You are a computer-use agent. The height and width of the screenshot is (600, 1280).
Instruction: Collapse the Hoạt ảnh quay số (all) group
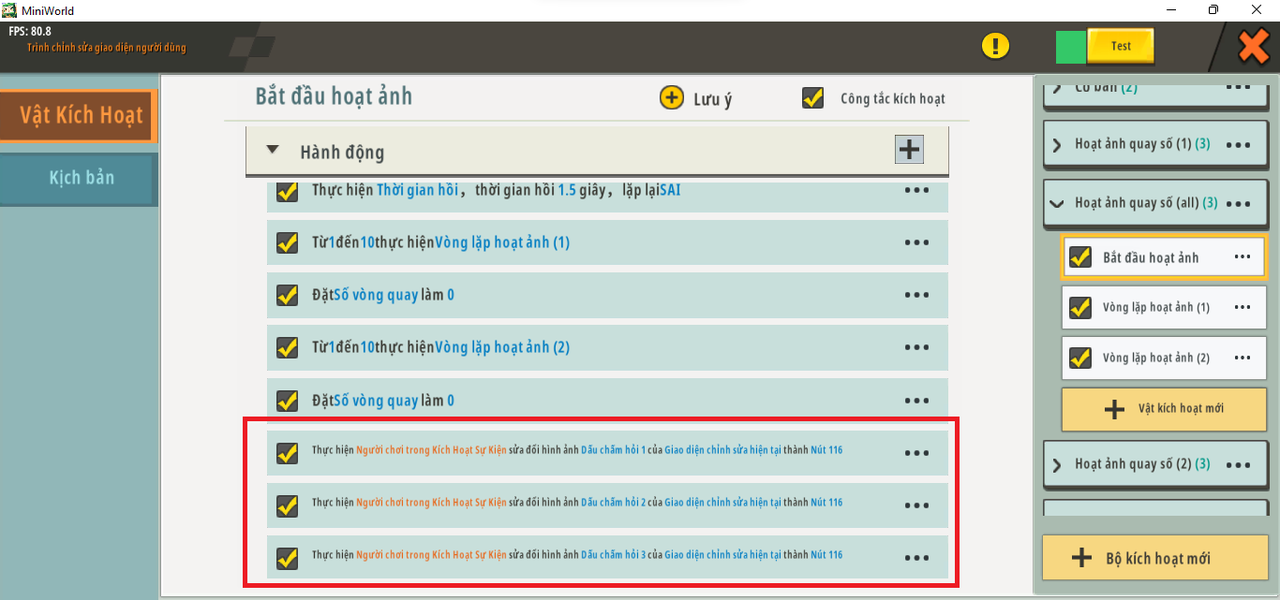click(1057, 203)
